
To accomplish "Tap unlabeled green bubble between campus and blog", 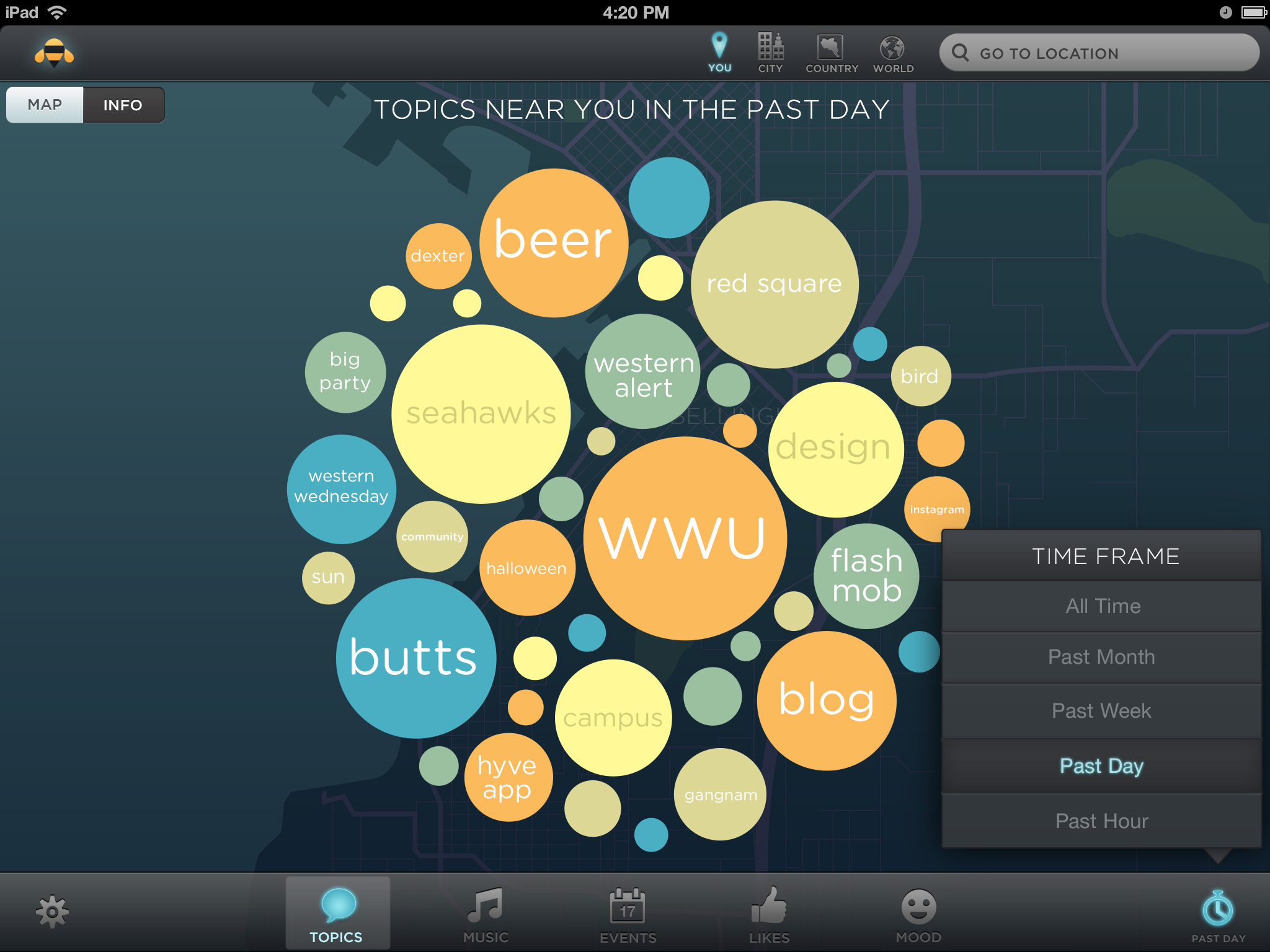I will tap(713, 696).
